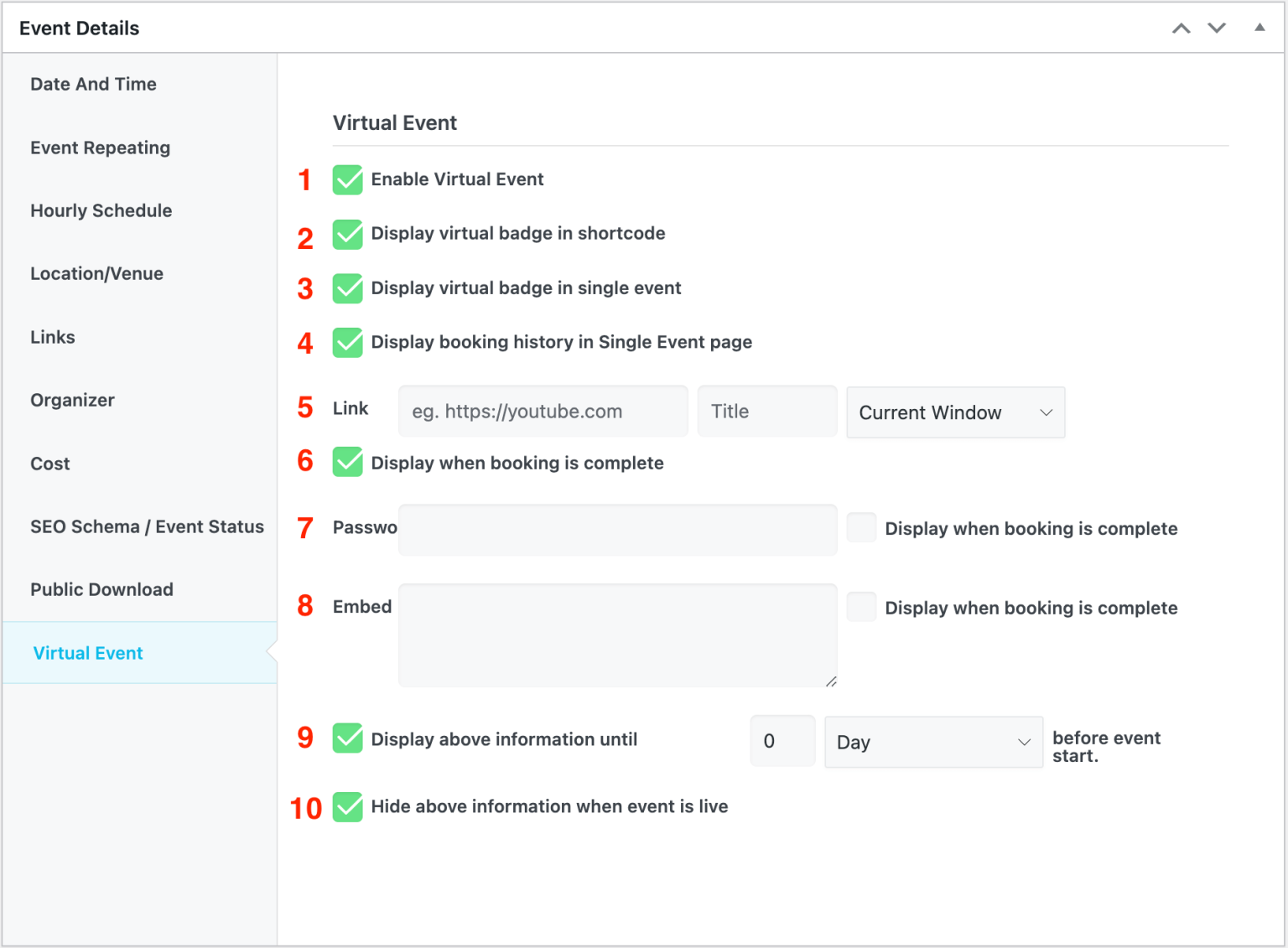The width and height of the screenshot is (1288, 948).
Task: Uncheck Display virtual badge in shortcode
Action: tap(347, 235)
